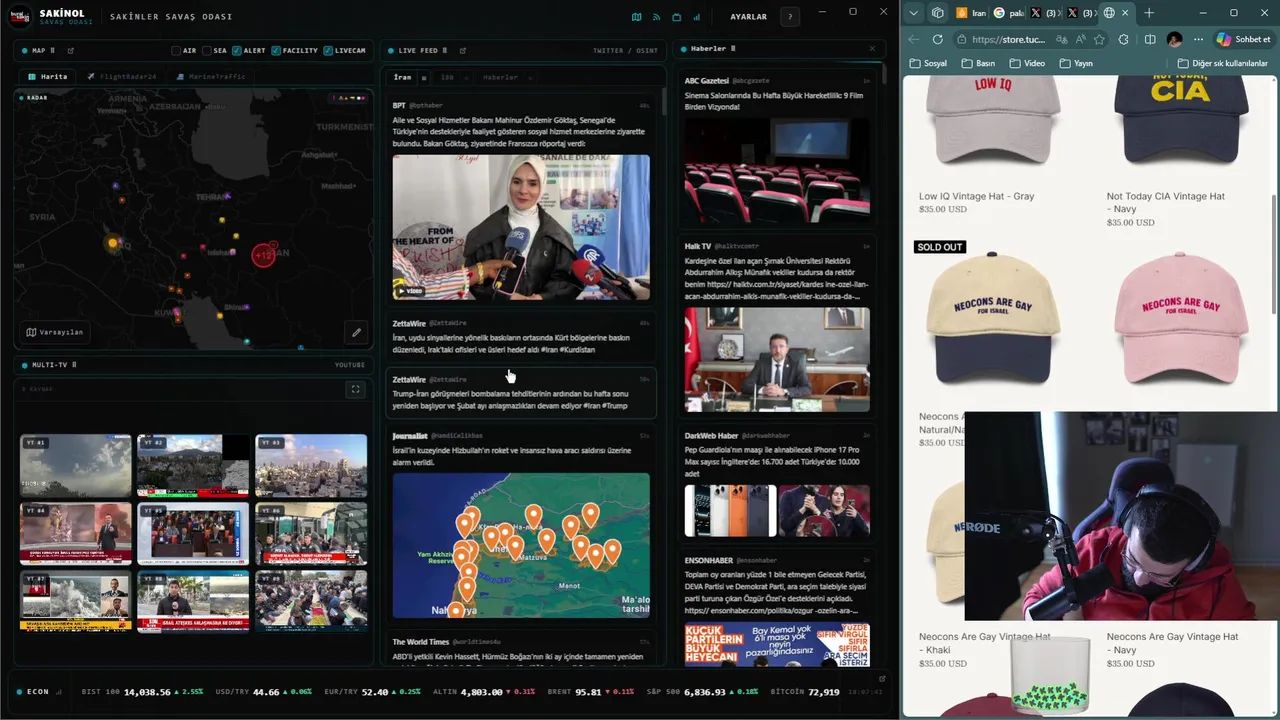
Task: Click the drag handle beside the LIVE FEED title
Action: [446, 50]
